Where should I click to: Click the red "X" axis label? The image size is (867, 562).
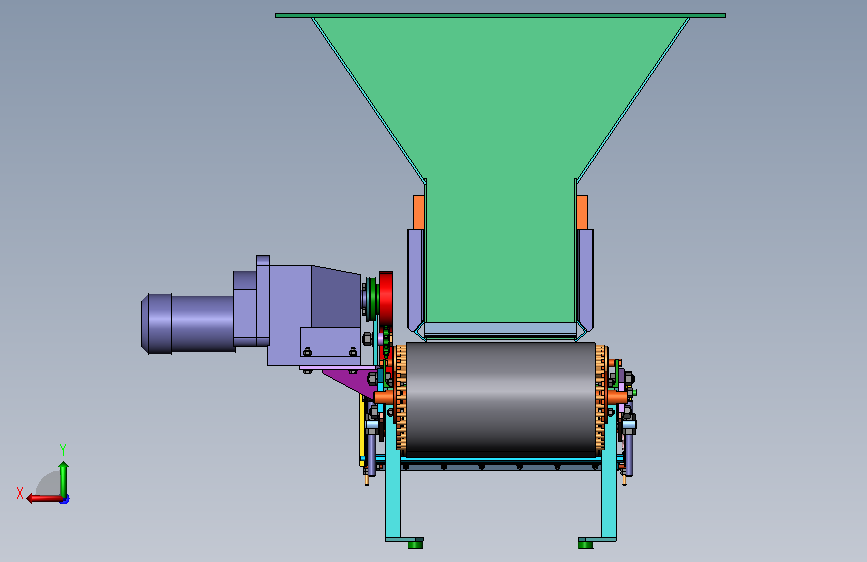pos(20,493)
